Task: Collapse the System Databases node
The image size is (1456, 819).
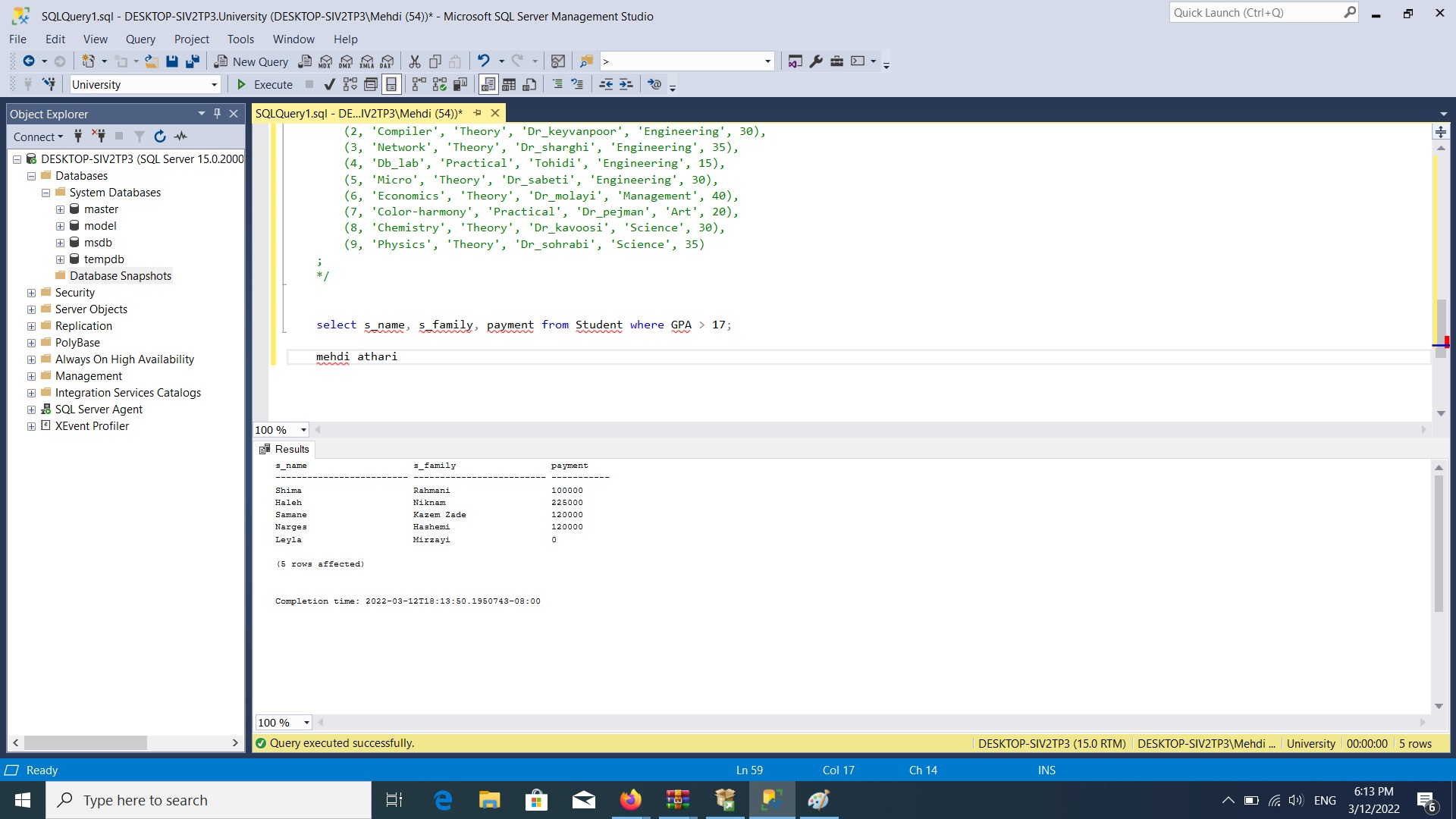Action: click(x=45, y=193)
